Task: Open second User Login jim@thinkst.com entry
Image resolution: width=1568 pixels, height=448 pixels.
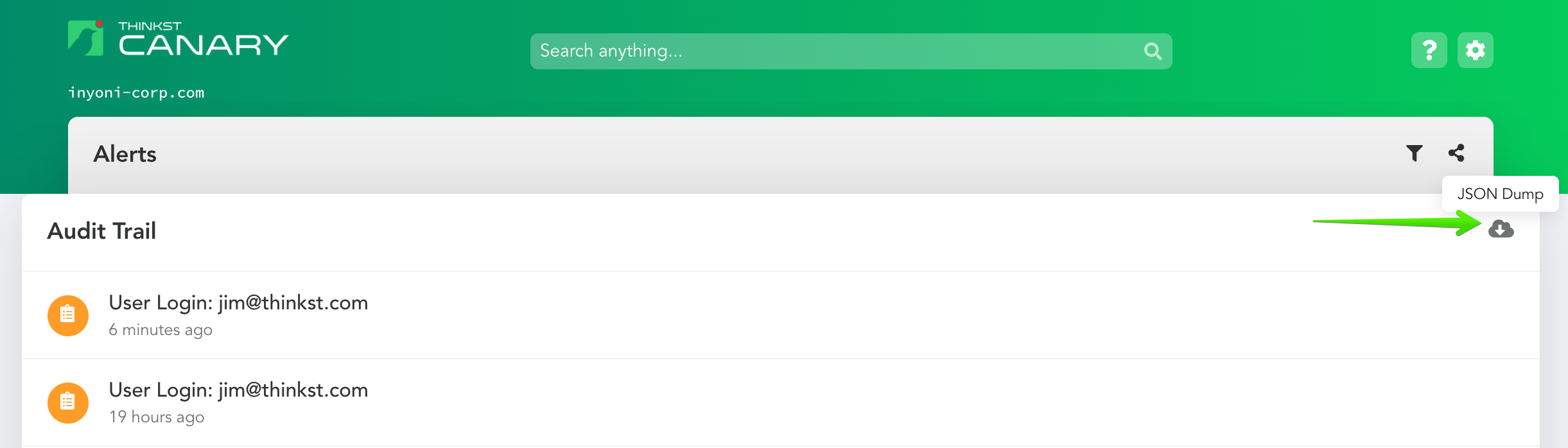Action: coord(781,402)
